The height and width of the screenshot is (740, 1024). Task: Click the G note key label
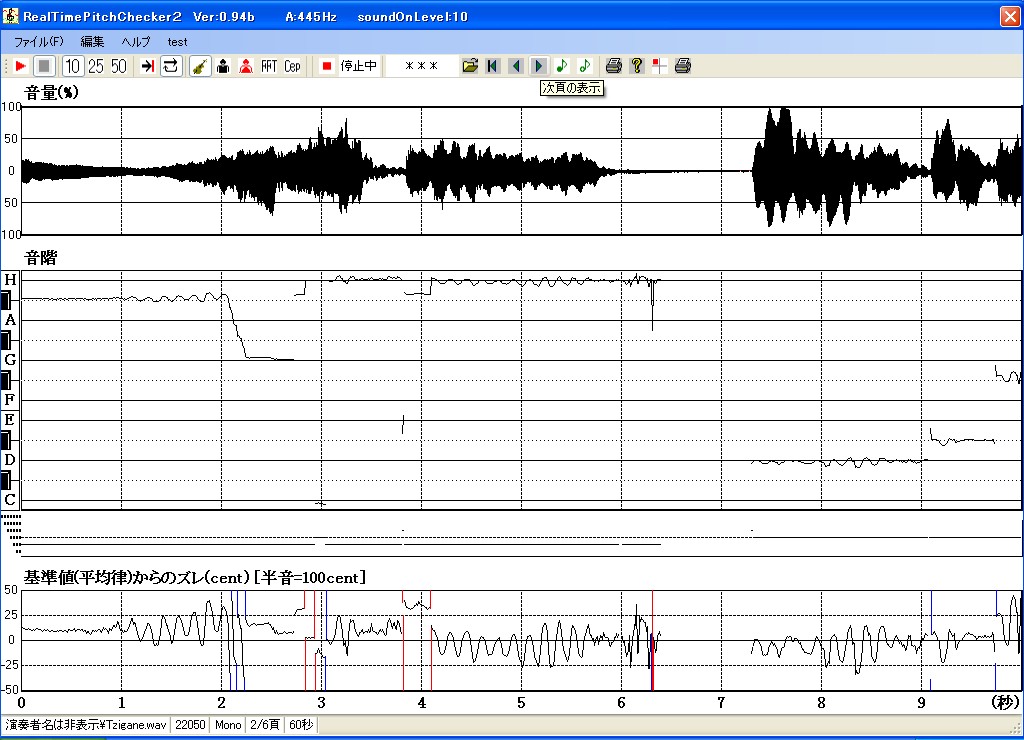click(x=10, y=360)
